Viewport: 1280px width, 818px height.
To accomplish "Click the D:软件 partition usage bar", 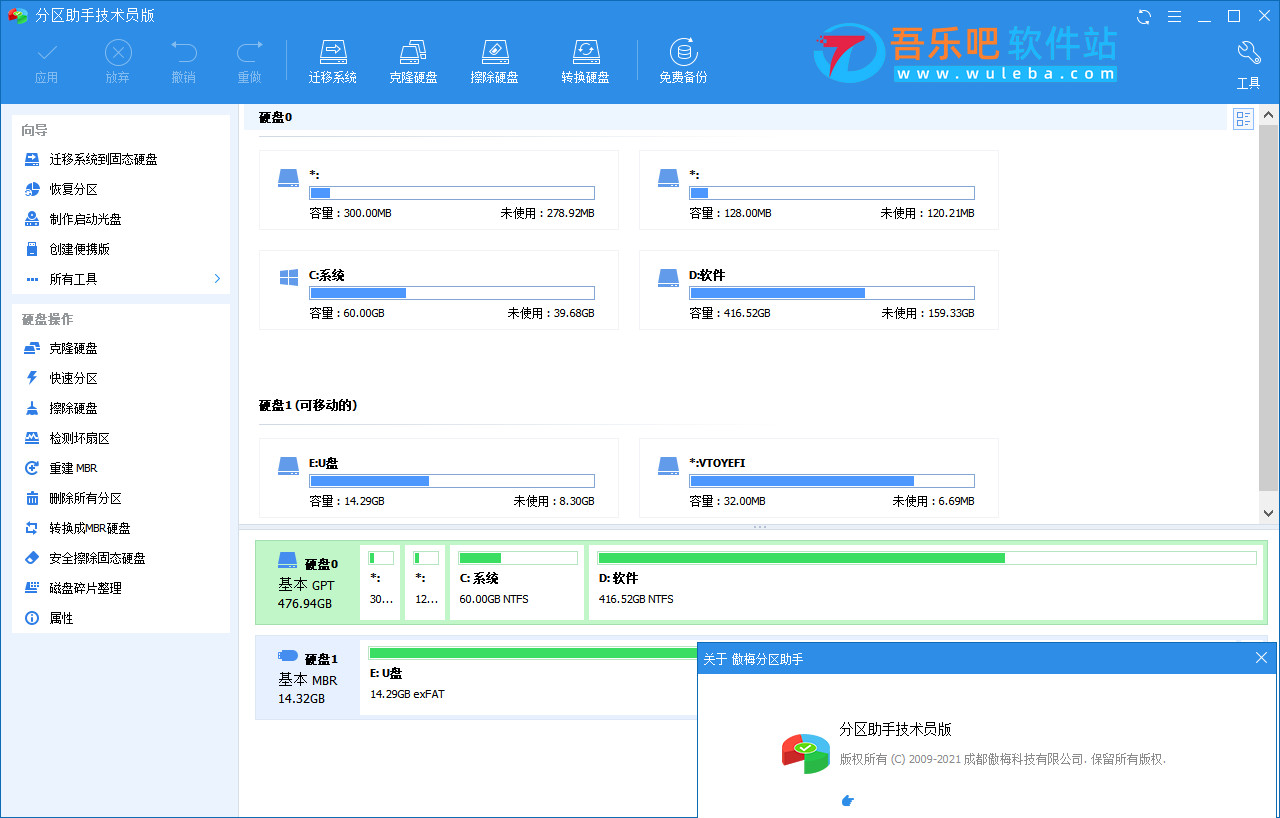I will (x=831, y=293).
